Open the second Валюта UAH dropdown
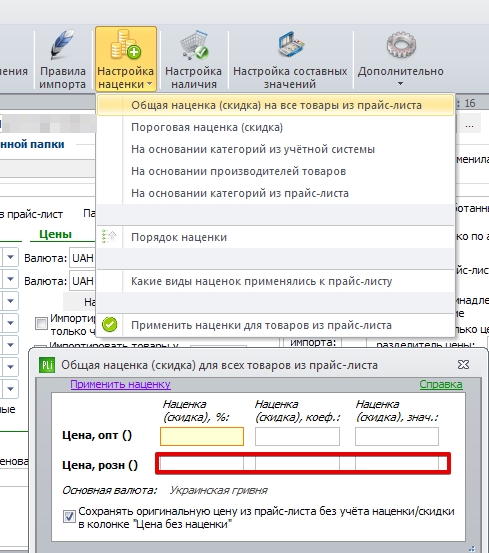Viewport: 489px width, 553px height. [82, 281]
